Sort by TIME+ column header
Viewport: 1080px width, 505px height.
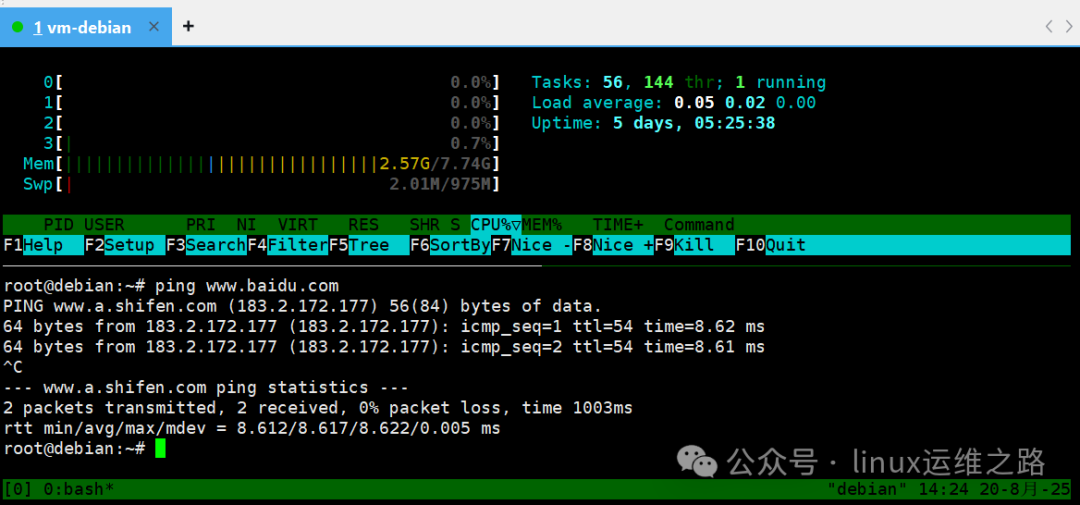(618, 225)
